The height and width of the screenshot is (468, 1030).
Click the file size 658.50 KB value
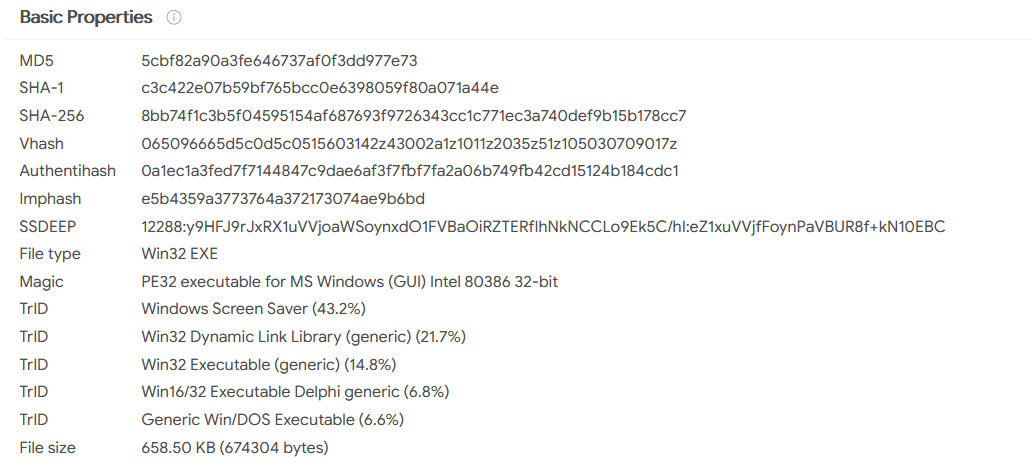[x=235, y=448]
